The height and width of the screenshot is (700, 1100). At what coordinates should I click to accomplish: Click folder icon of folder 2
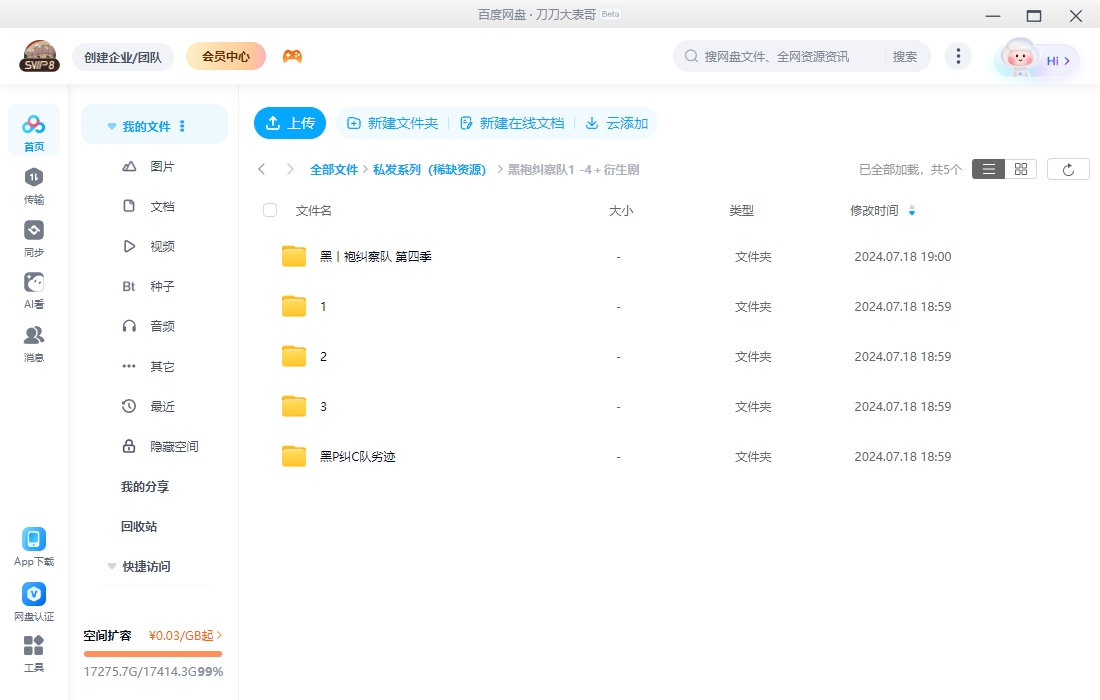pos(294,356)
